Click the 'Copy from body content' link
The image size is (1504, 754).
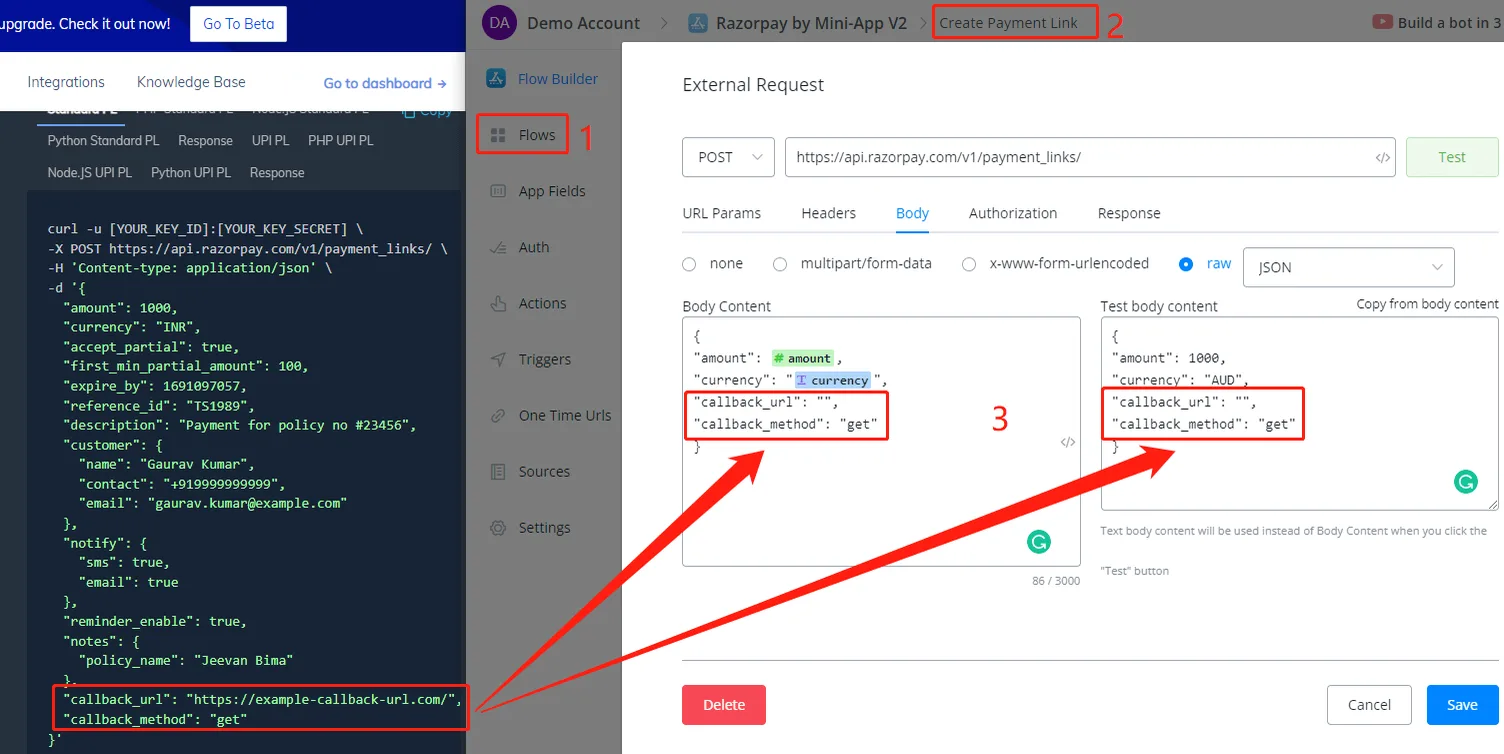pyautogui.click(x=1427, y=304)
